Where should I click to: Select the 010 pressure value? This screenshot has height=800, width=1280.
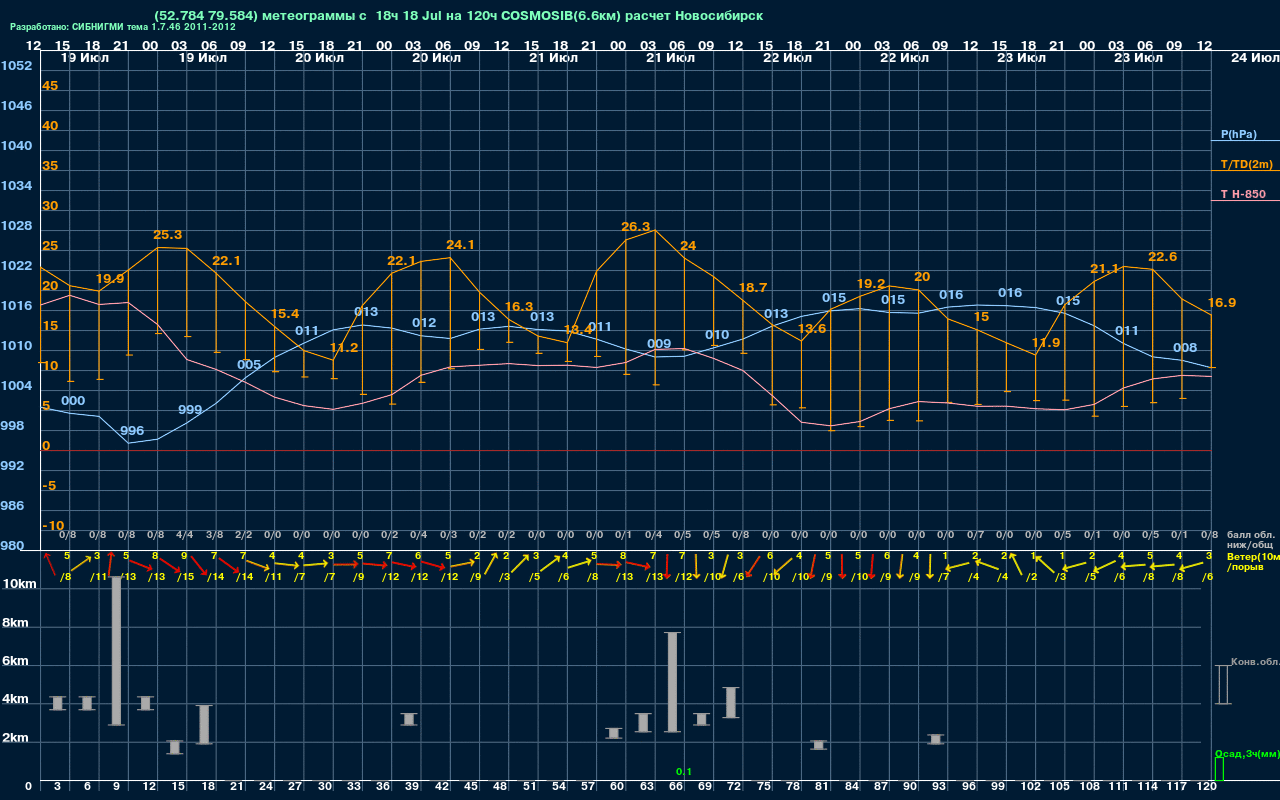717,336
